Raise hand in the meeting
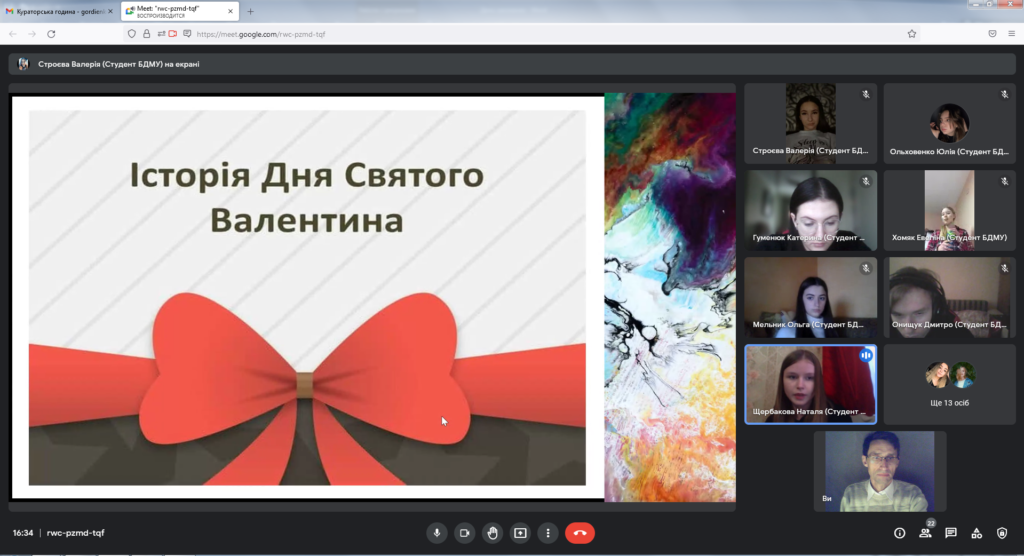The image size is (1024, 556). pyautogui.click(x=492, y=533)
